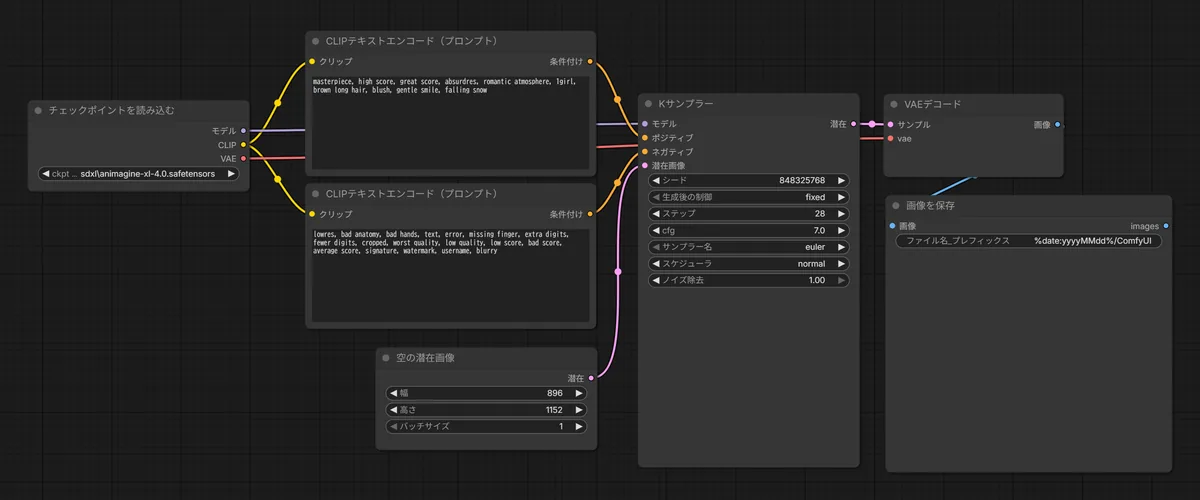Collapse the 空の潜在画像 node via its title dot
The image size is (1200, 500).
pyautogui.click(x=387, y=357)
